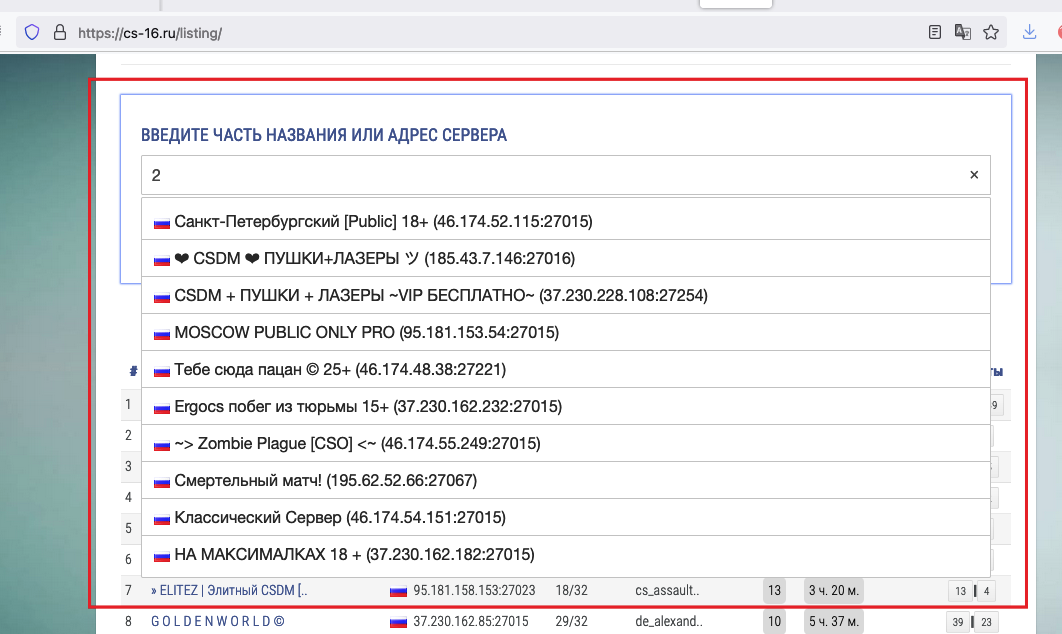
Task: Click the Russian flag in GOLDENWORLD row
Action: tap(398, 622)
